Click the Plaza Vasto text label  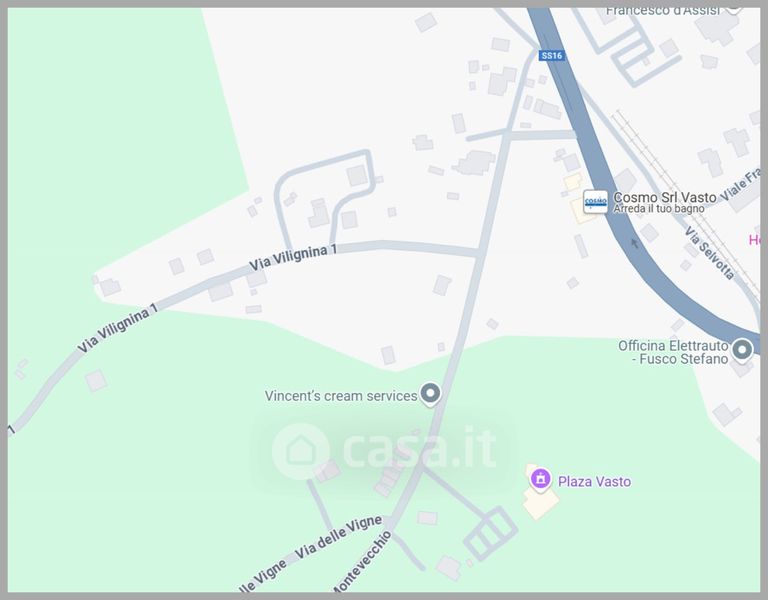(594, 481)
